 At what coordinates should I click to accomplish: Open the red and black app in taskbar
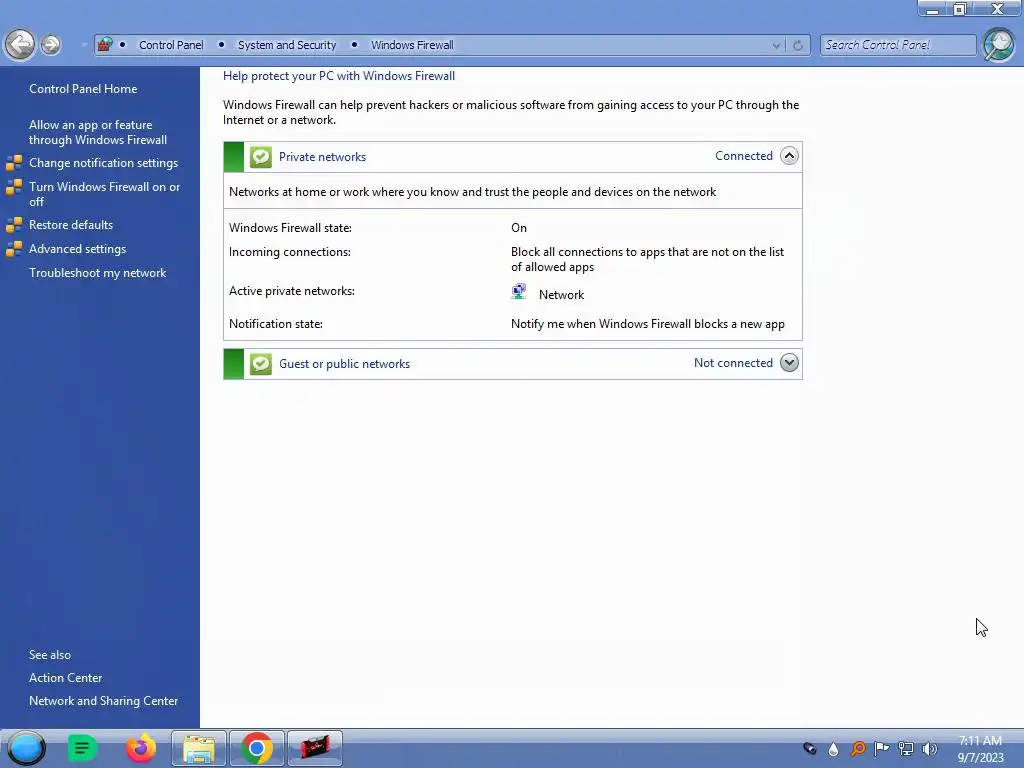pyautogui.click(x=315, y=748)
